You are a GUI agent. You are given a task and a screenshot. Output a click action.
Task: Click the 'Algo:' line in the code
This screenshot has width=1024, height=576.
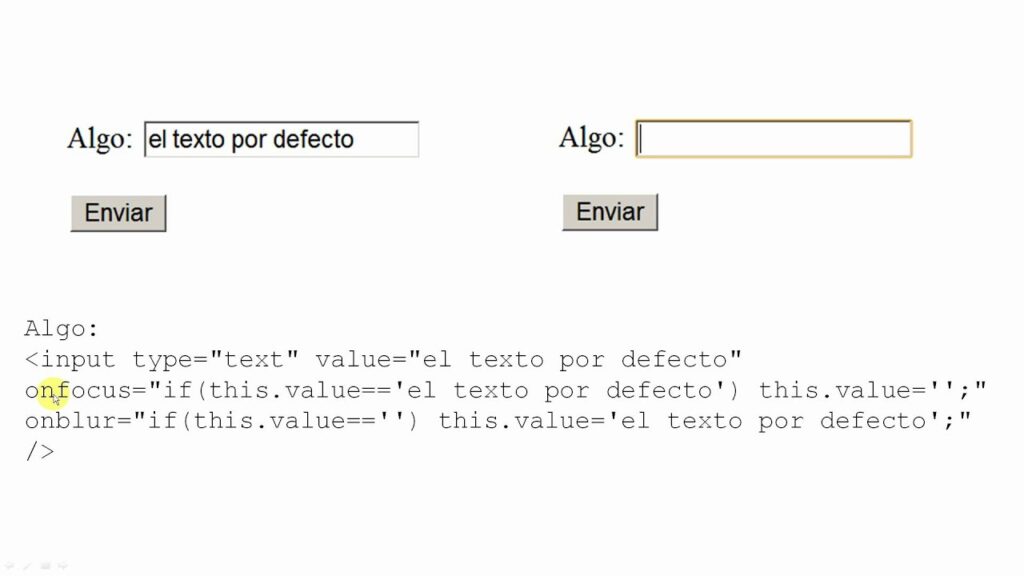click(x=62, y=329)
